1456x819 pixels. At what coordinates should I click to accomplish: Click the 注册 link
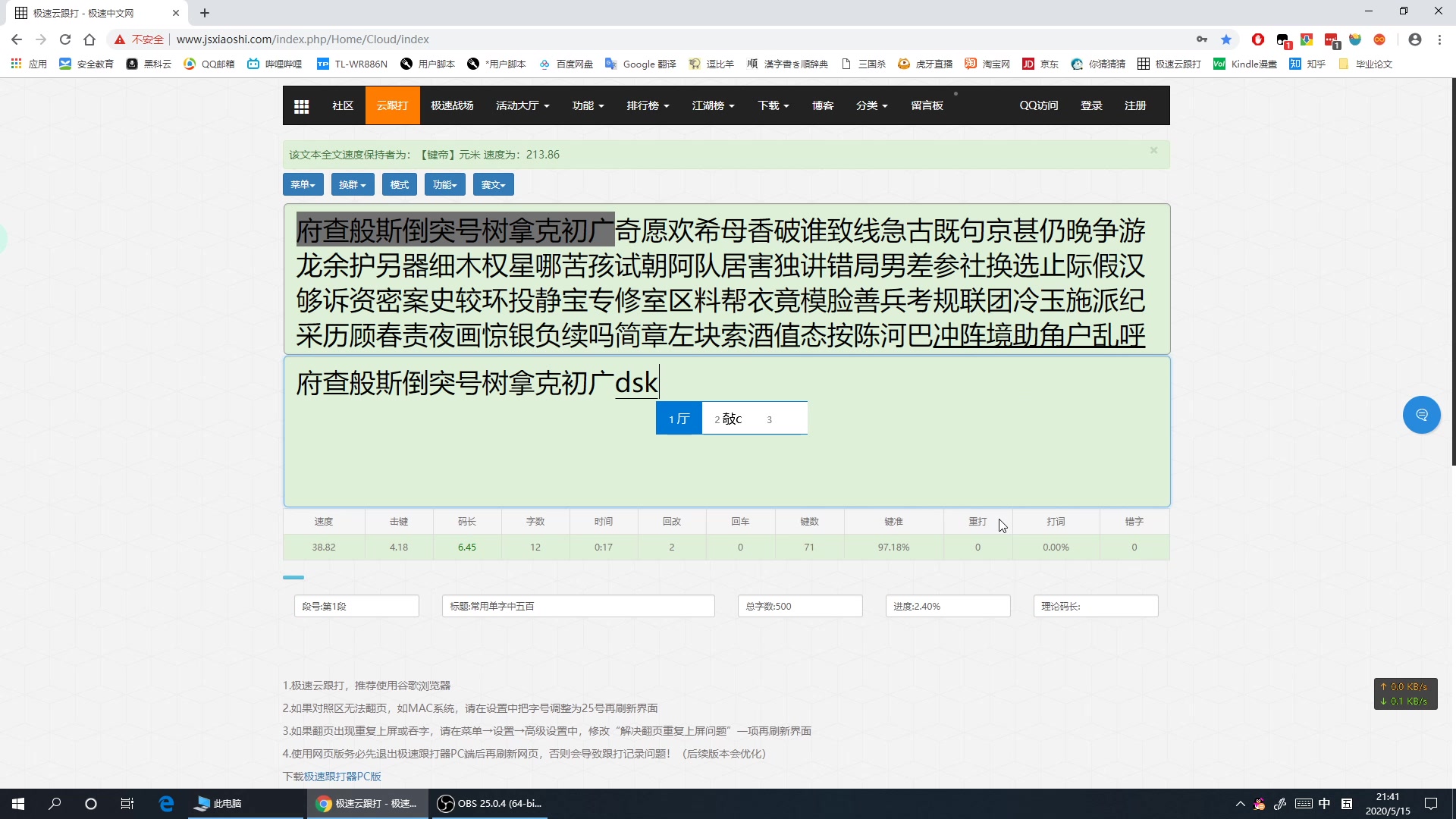1135,105
